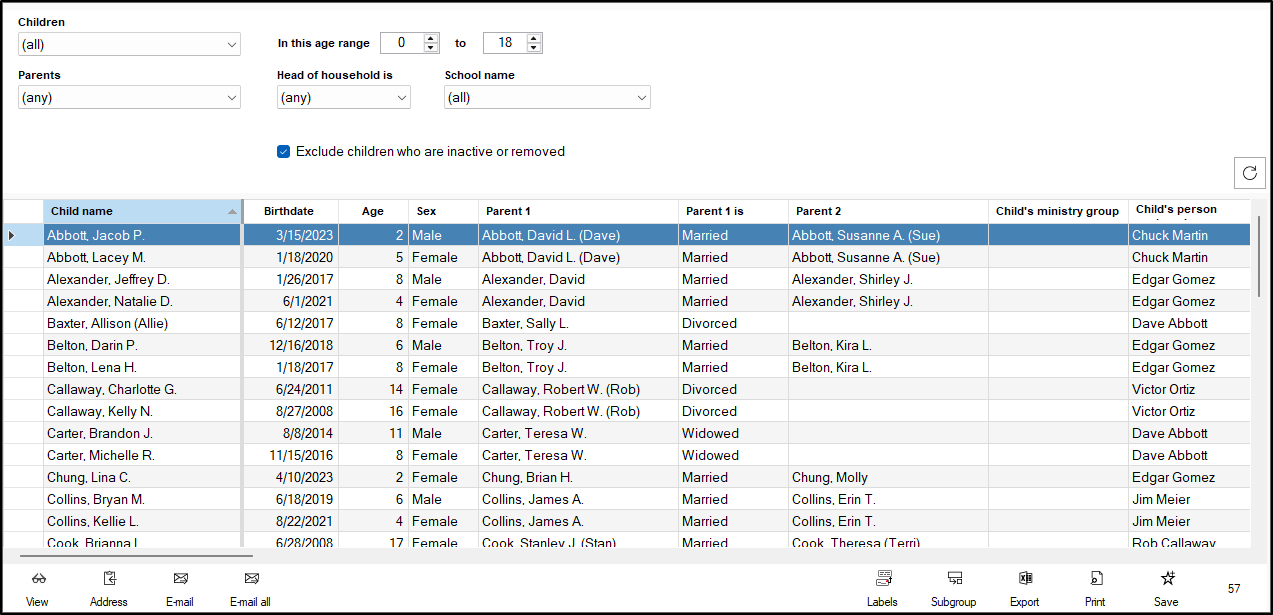1273x615 pixels.
Task: Save the report with the star icon
Action: [1166, 579]
